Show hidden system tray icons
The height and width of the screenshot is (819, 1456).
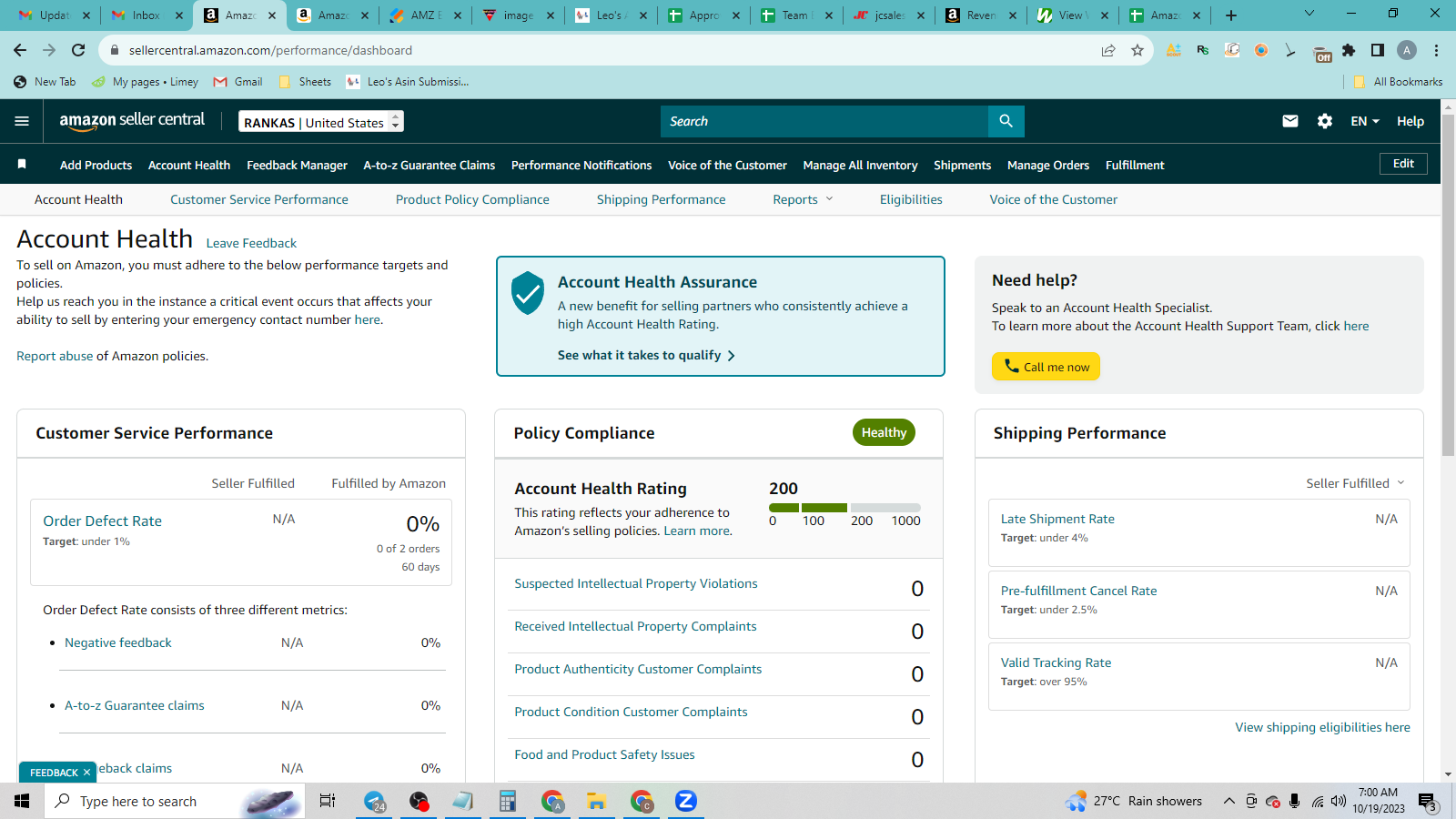click(1228, 801)
